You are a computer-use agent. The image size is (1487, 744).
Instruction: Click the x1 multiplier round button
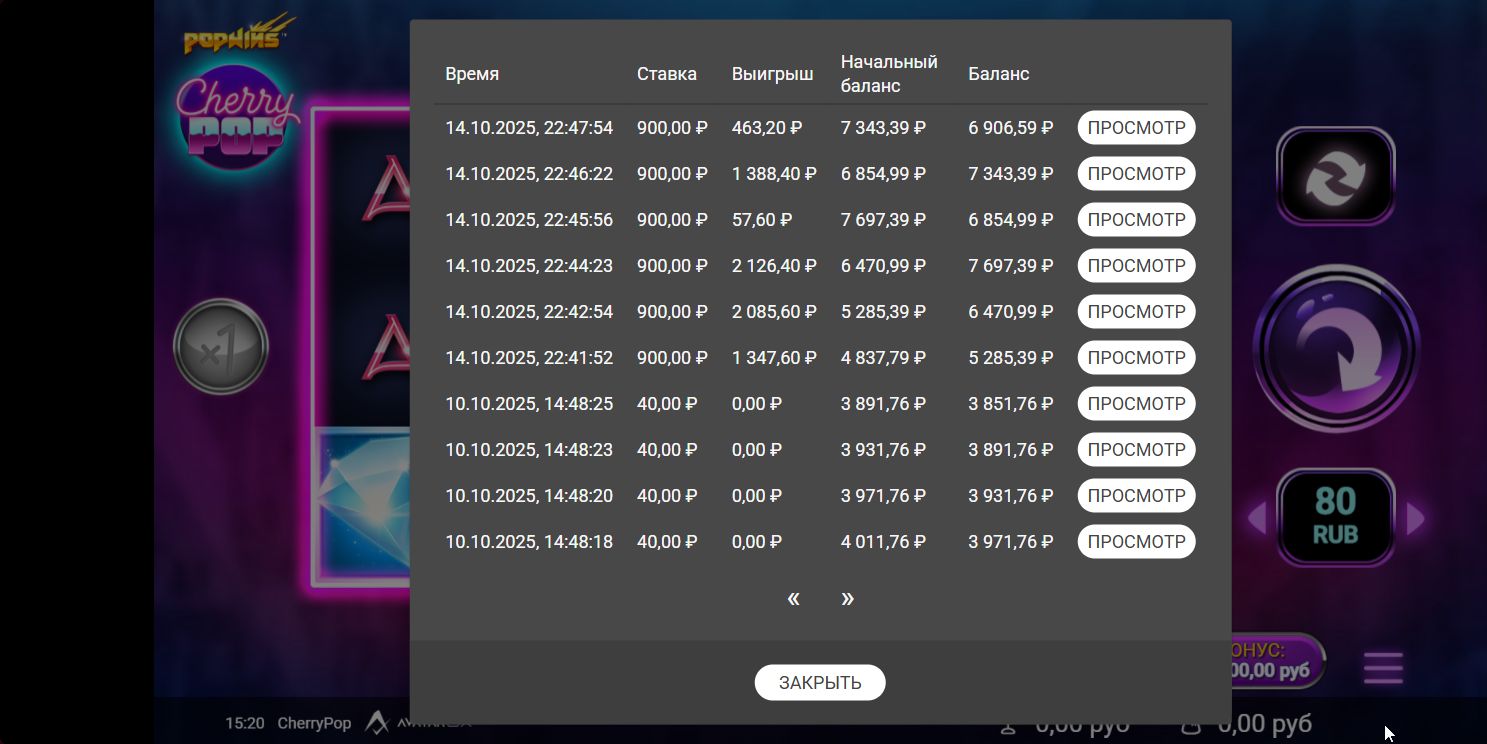tap(220, 348)
